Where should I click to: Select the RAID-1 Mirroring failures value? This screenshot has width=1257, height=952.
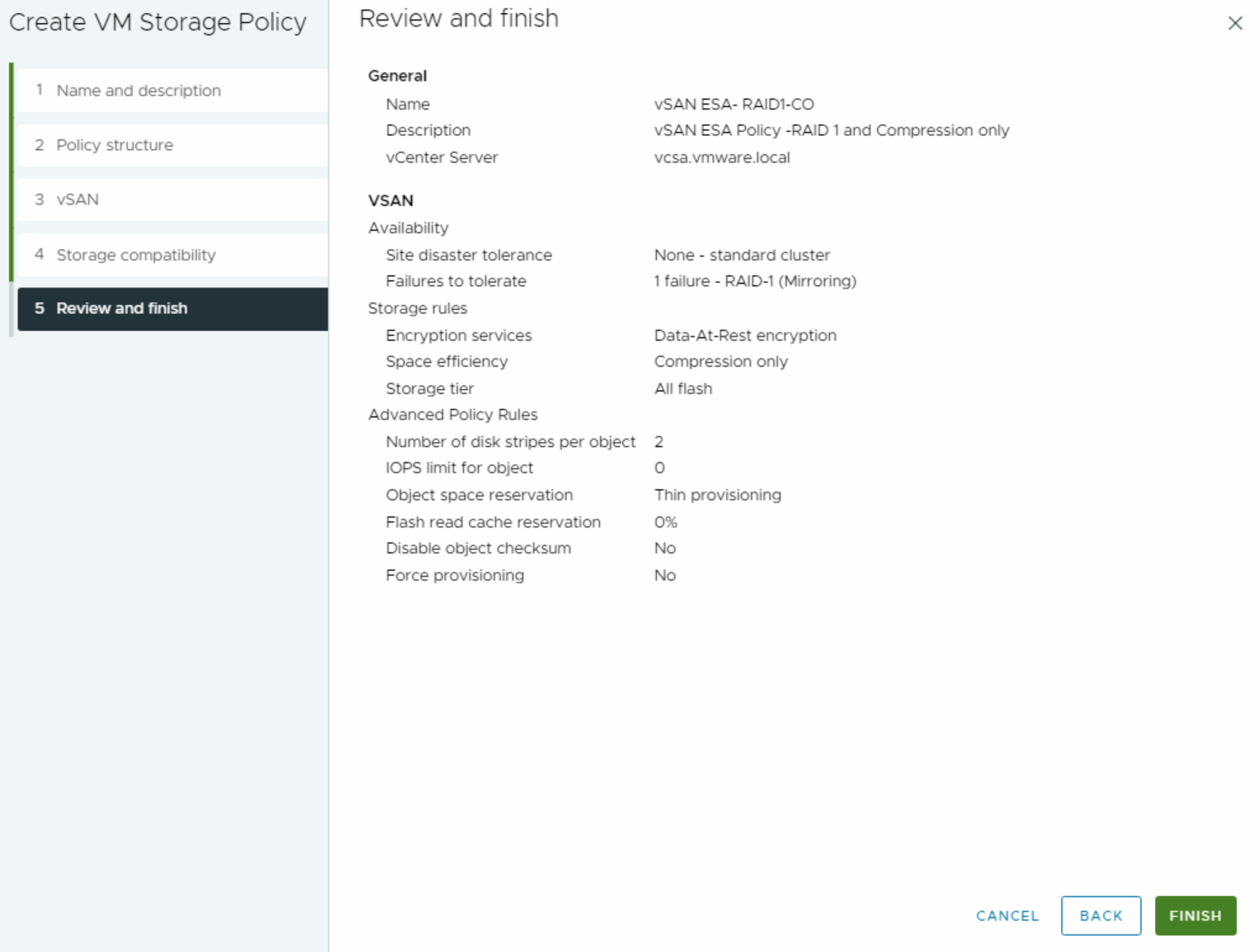click(x=755, y=281)
